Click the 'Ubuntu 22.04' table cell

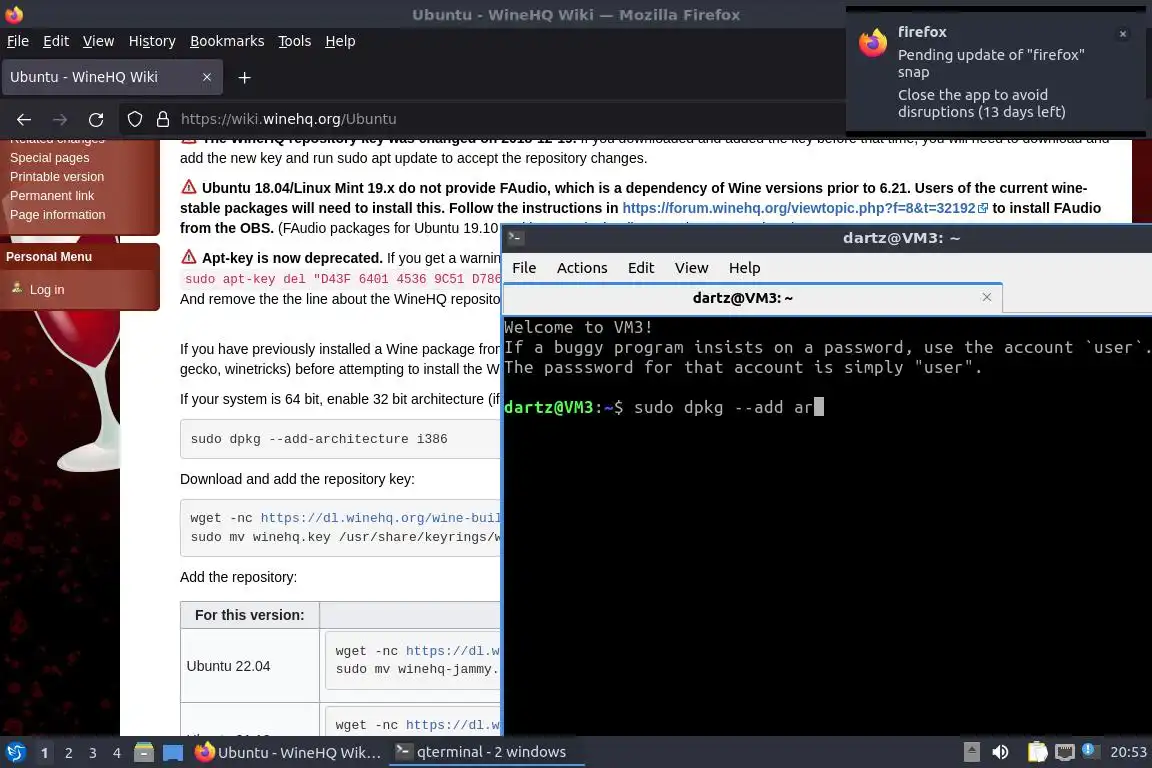pyautogui.click(x=250, y=666)
